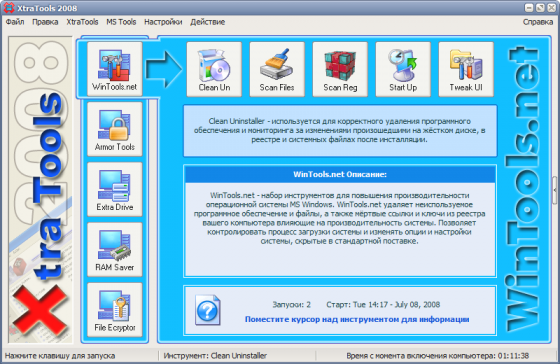560x364 pixels.
Task: Open the MS Tools menu
Action: tap(121, 22)
